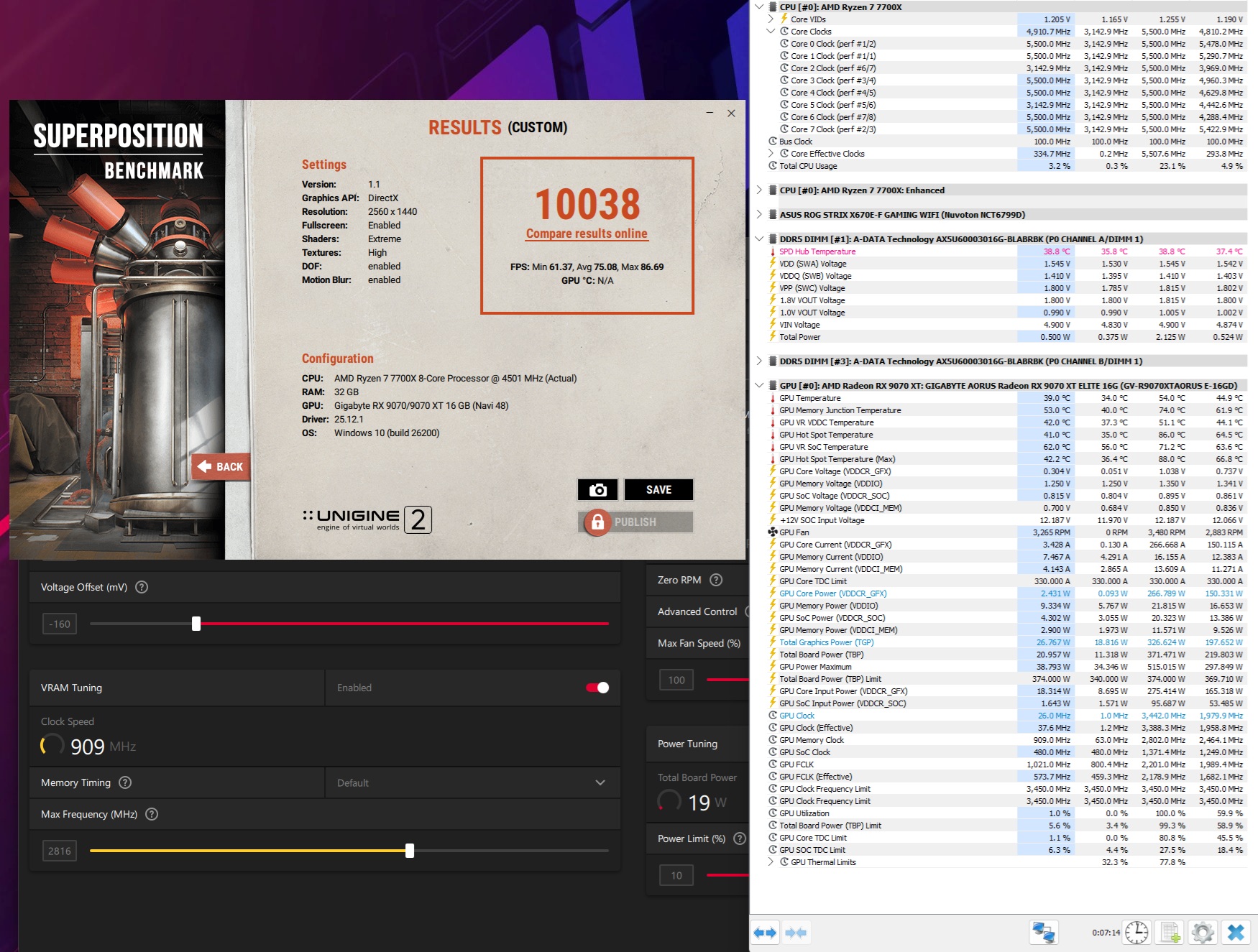Open the Voltage Offset help tooltip icon
The width and height of the screenshot is (1258, 952).
pos(142,587)
